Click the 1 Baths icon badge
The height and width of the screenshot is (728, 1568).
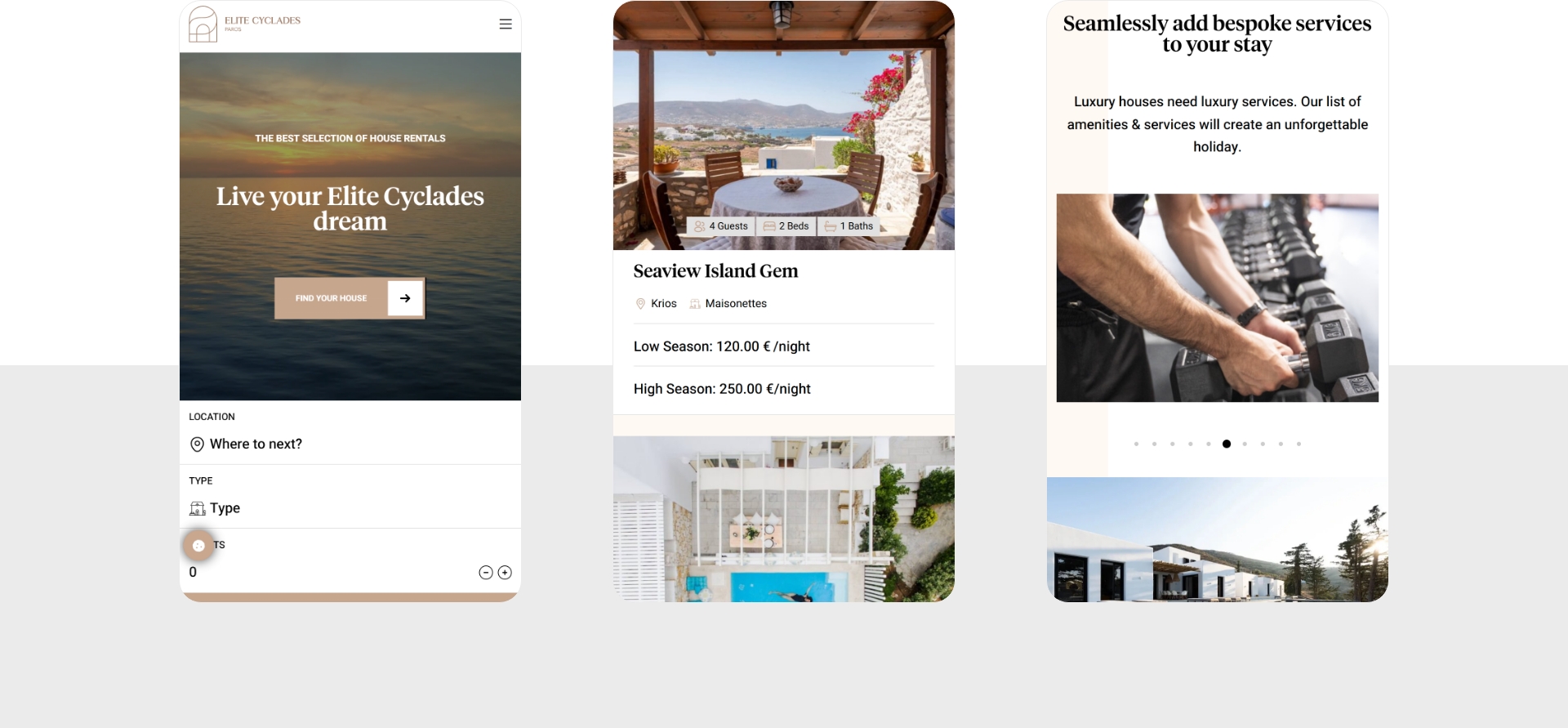click(849, 226)
